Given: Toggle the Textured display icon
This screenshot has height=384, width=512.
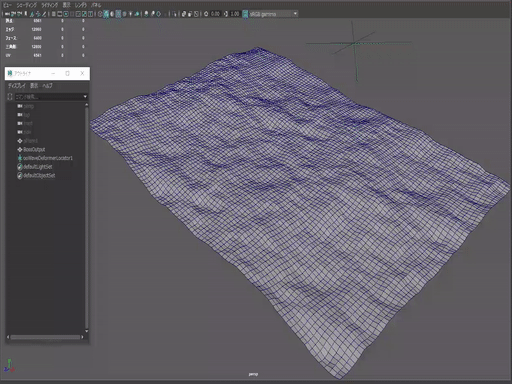Looking at the screenshot, I should 124,14.
